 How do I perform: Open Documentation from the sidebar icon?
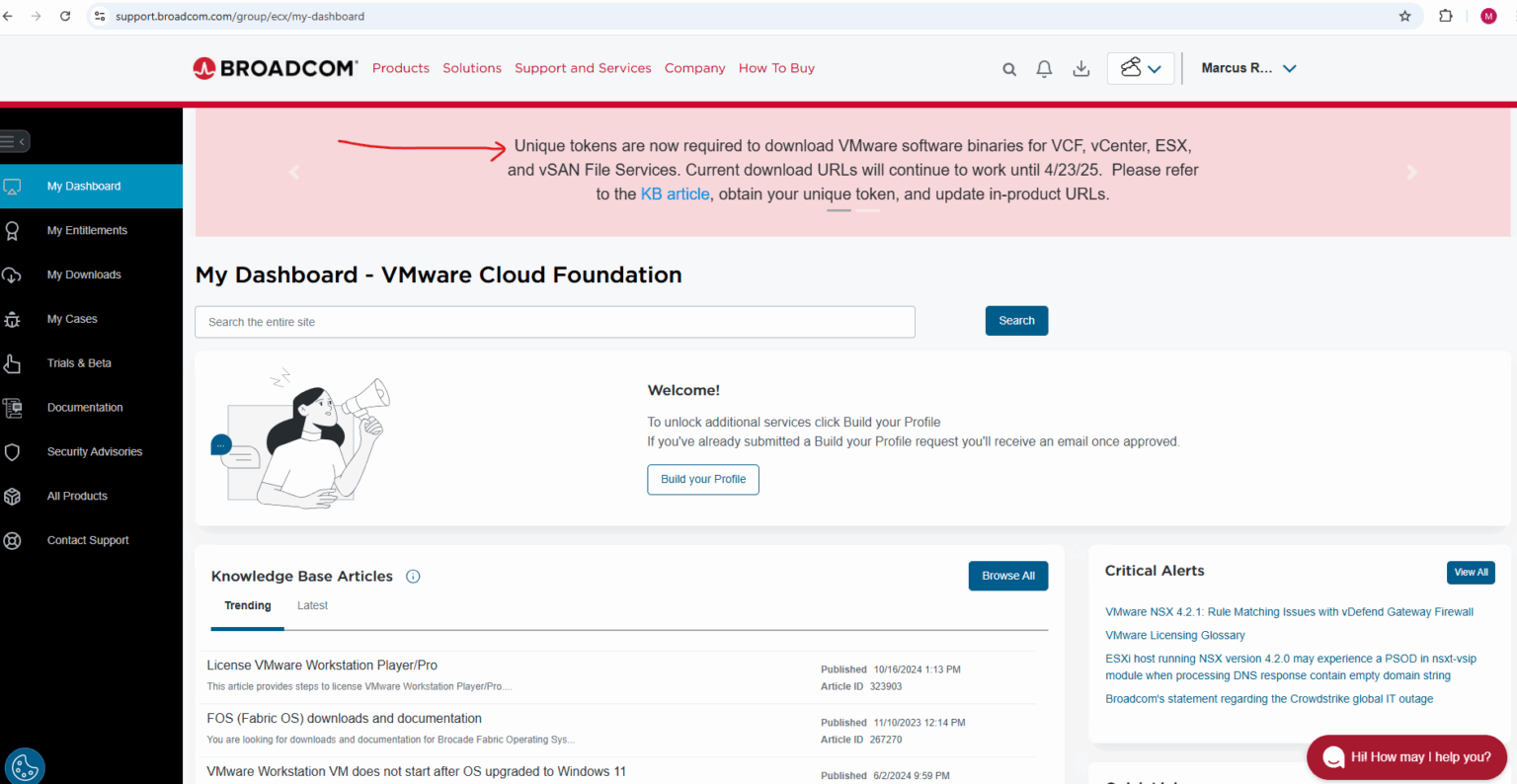pyautogui.click(x=13, y=407)
